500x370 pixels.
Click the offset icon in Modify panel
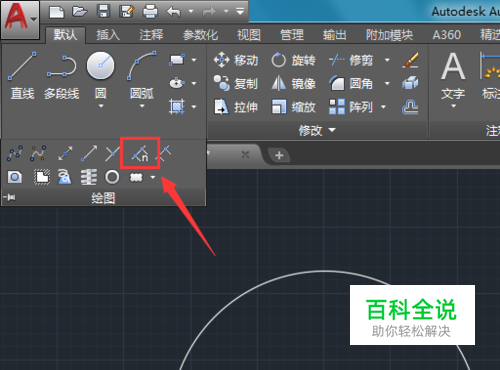coord(410,107)
